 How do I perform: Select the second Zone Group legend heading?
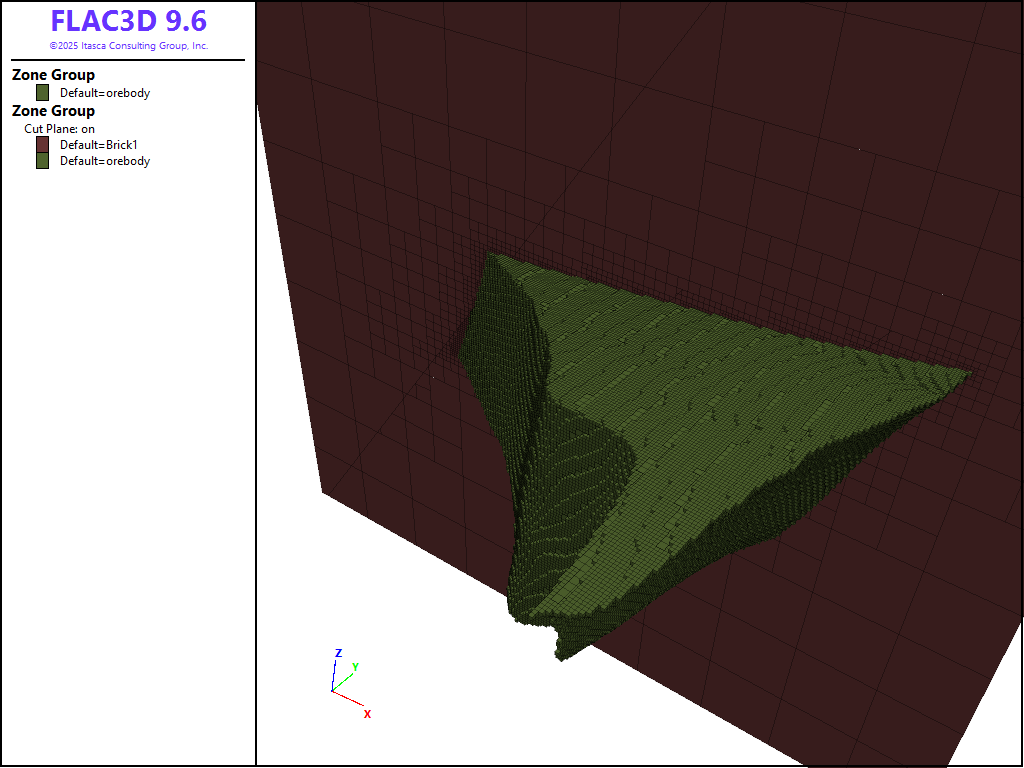point(53,111)
